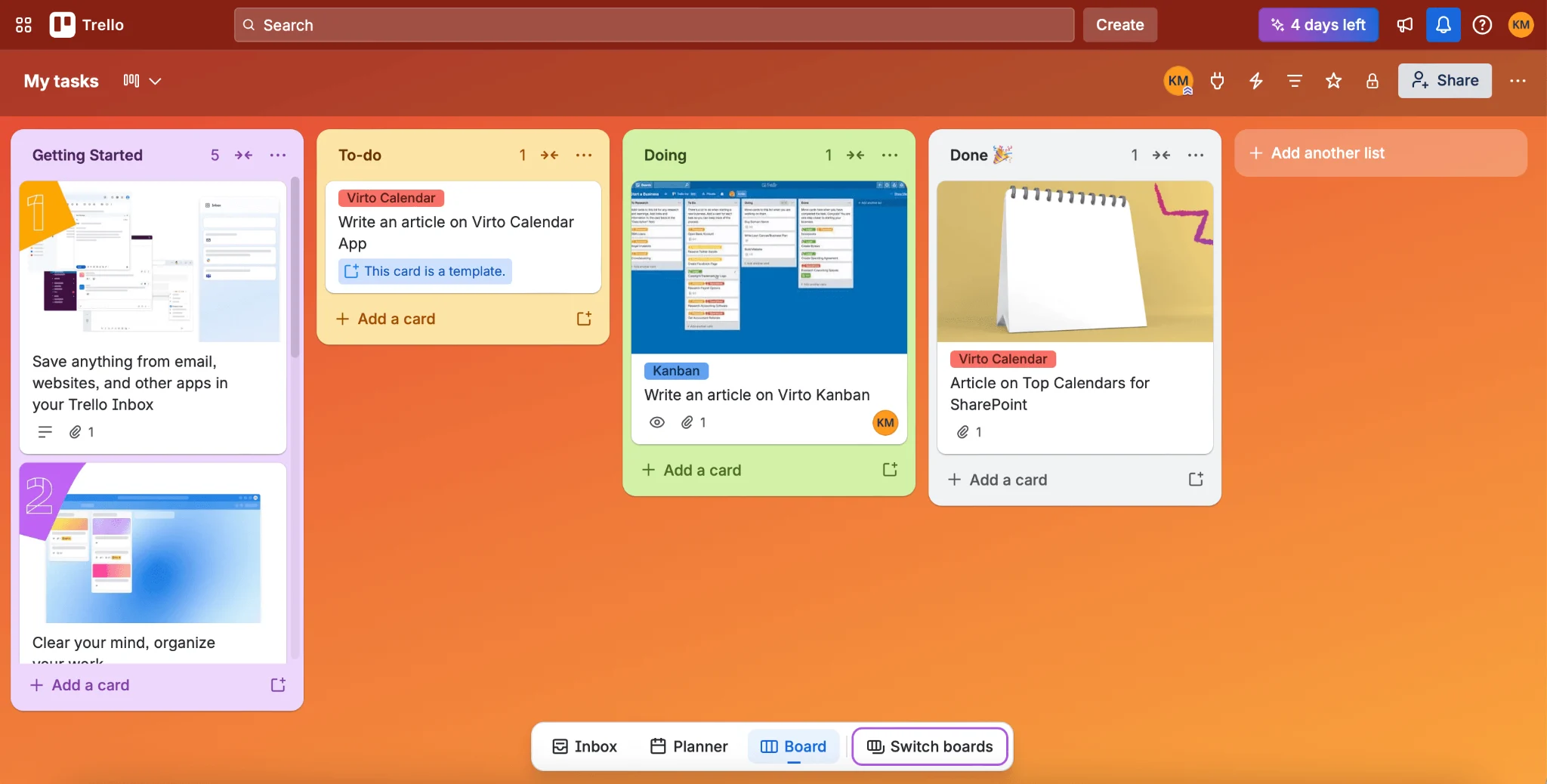Open the feedback megaphone icon
This screenshot has height=784, width=1547.
tap(1405, 25)
